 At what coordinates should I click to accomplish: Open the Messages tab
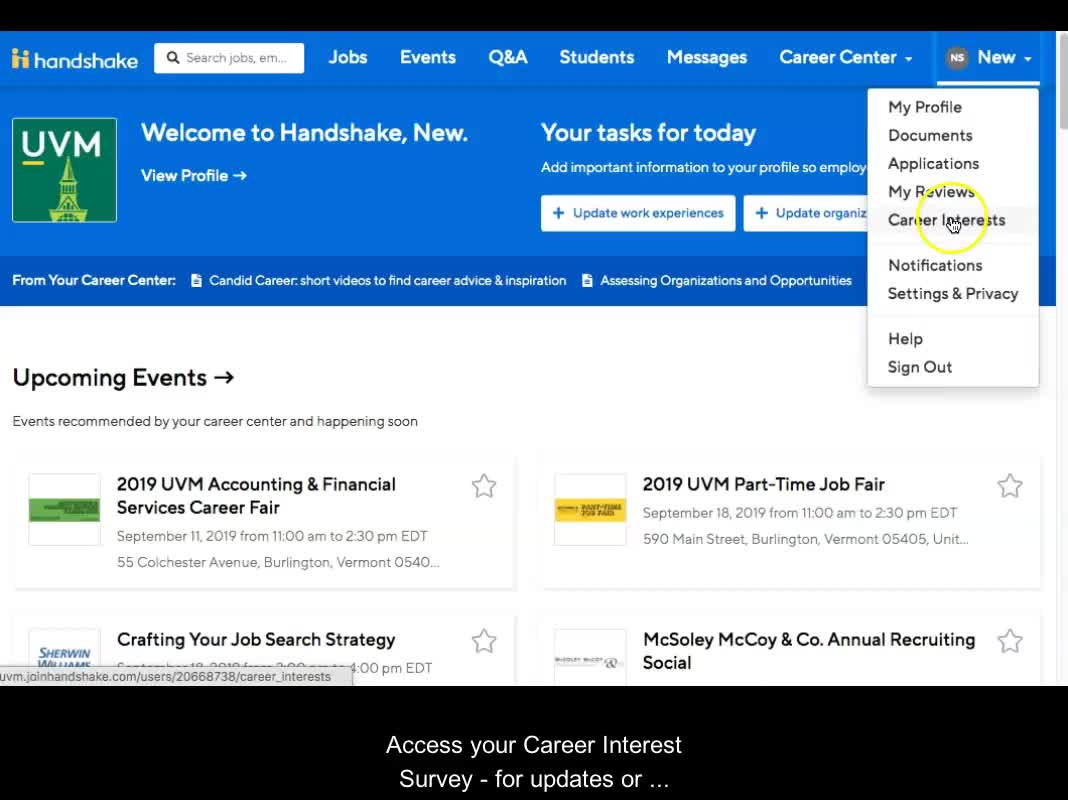click(x=707, y=58)
